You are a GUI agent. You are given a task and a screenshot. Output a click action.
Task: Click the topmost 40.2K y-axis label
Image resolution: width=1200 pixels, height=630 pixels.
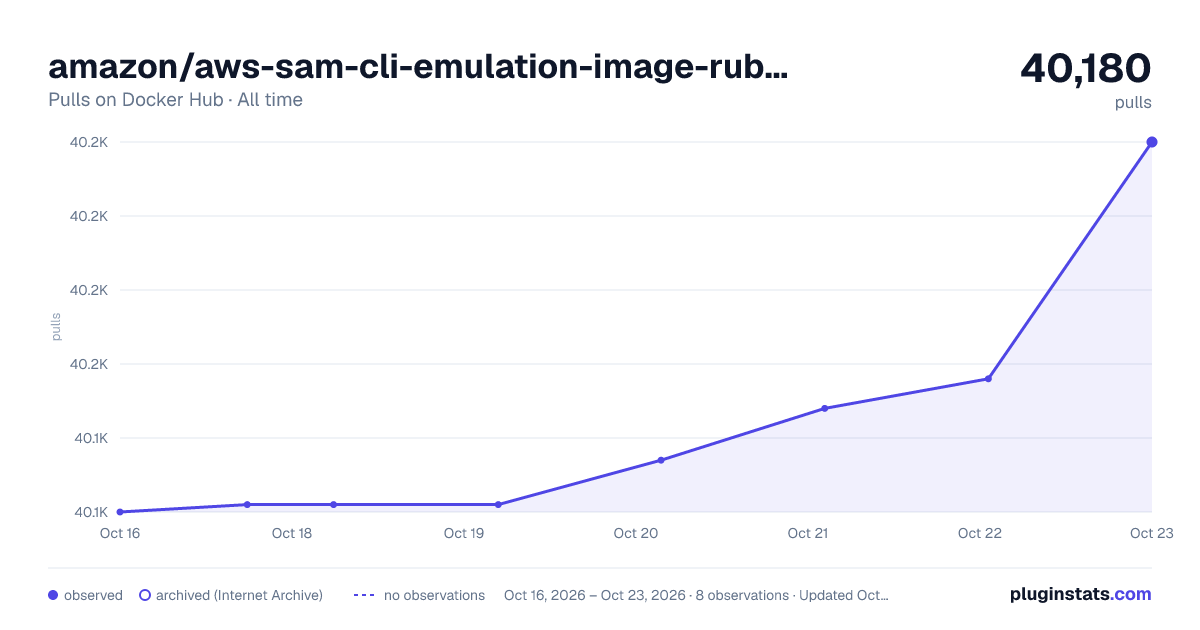point(88,142)
